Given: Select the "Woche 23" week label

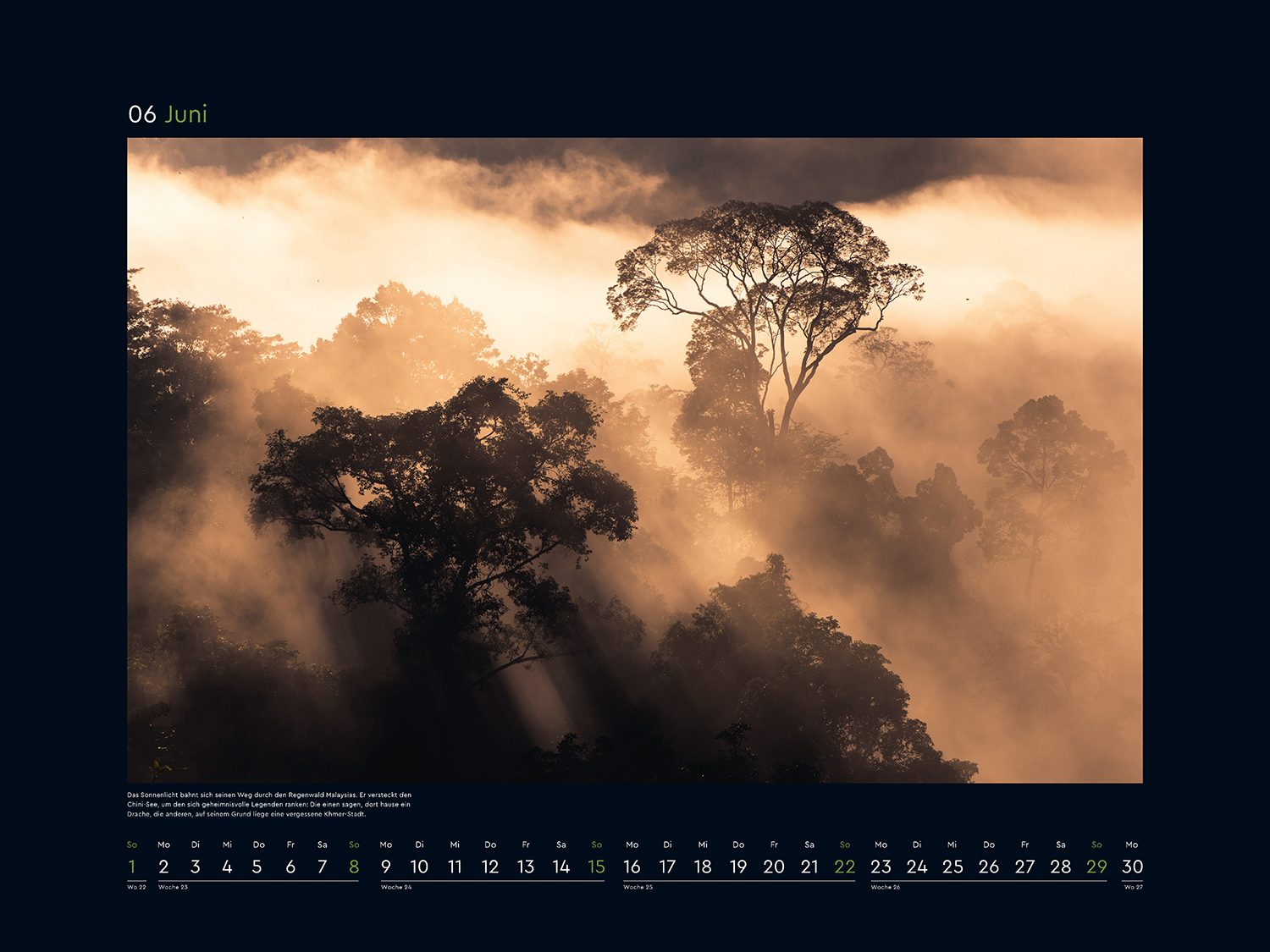Looking at the screenshot, I should 173,887.
